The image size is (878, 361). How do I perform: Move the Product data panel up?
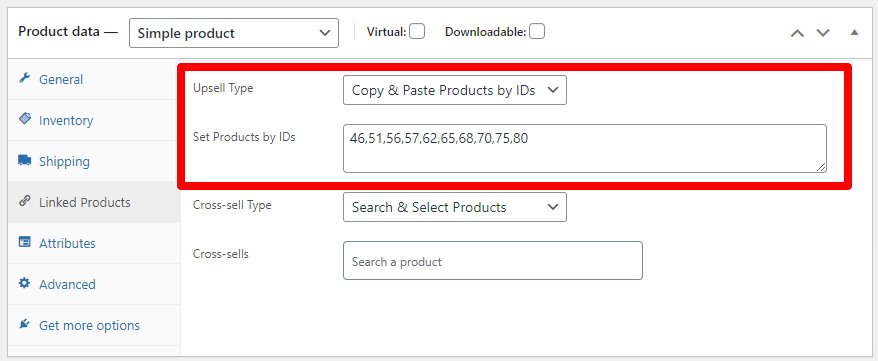point(797,33)
